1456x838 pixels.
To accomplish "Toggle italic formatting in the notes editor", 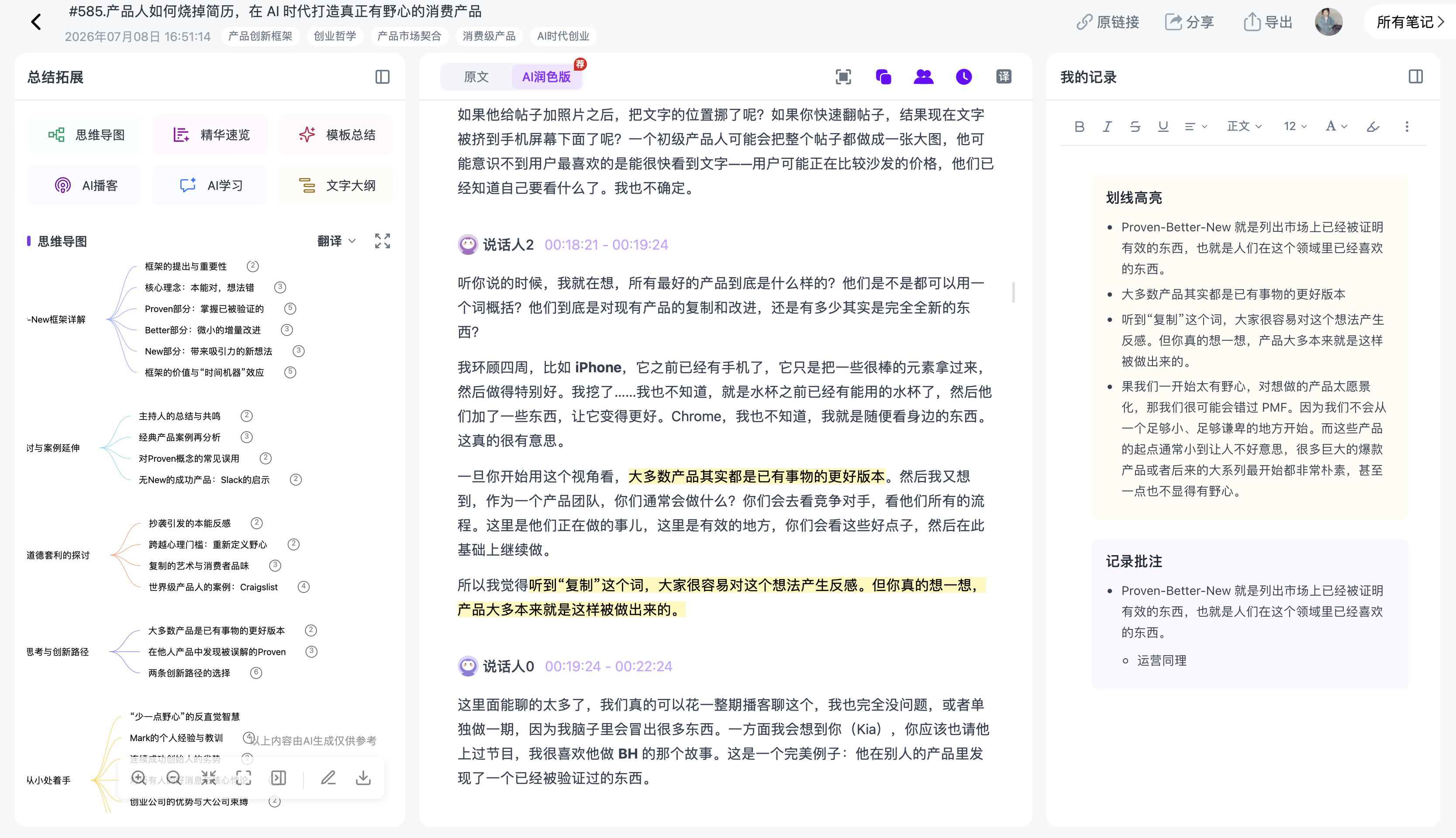I will (1107, 127).
